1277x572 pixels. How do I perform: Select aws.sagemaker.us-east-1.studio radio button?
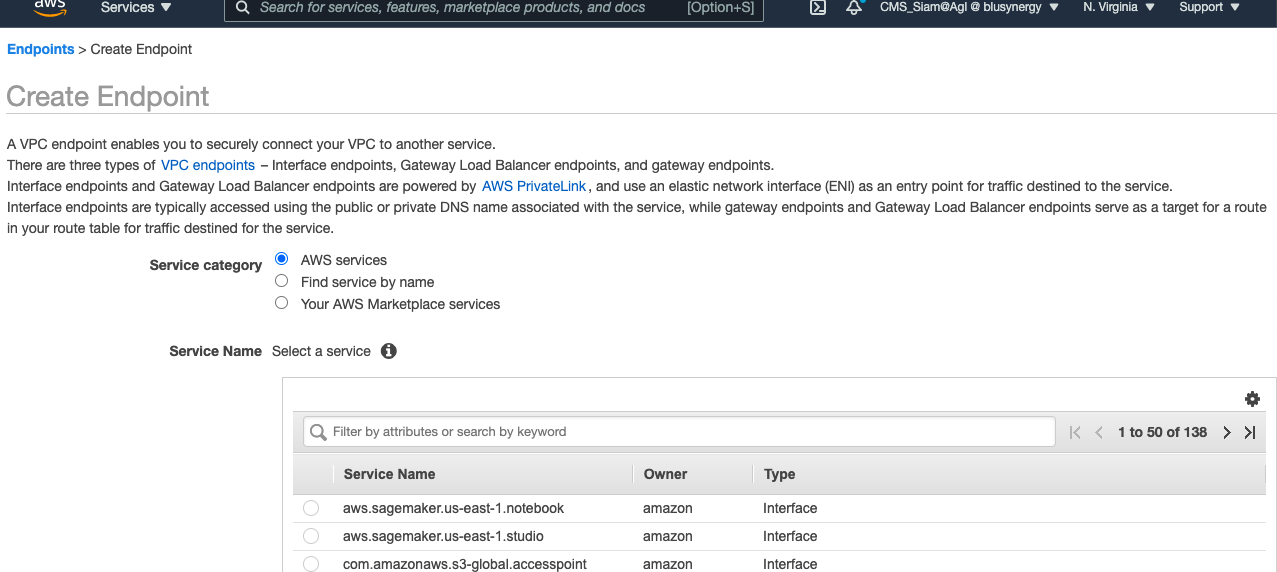[311, 536]
